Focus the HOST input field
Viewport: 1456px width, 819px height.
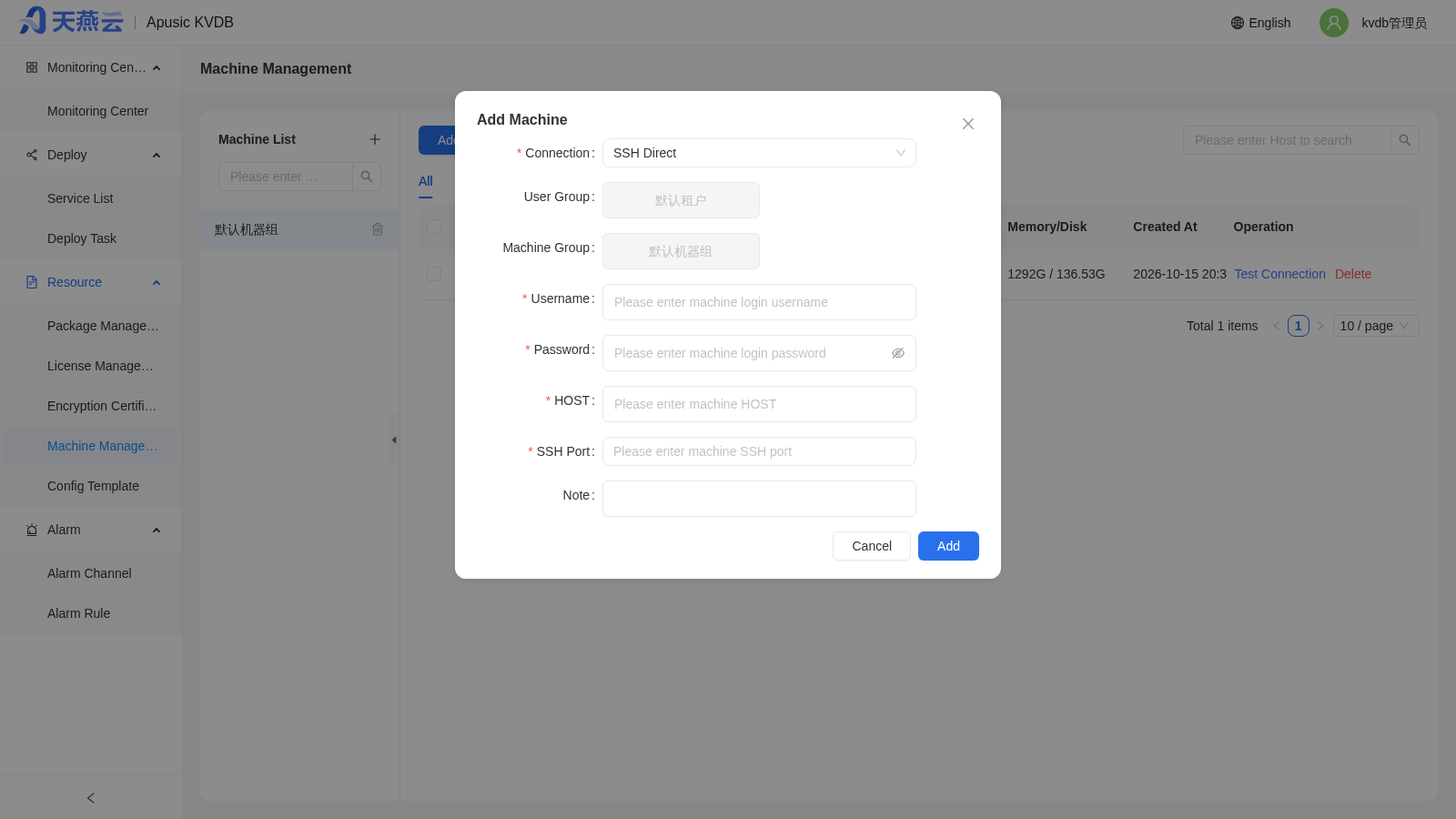click(x=759, y=404)
